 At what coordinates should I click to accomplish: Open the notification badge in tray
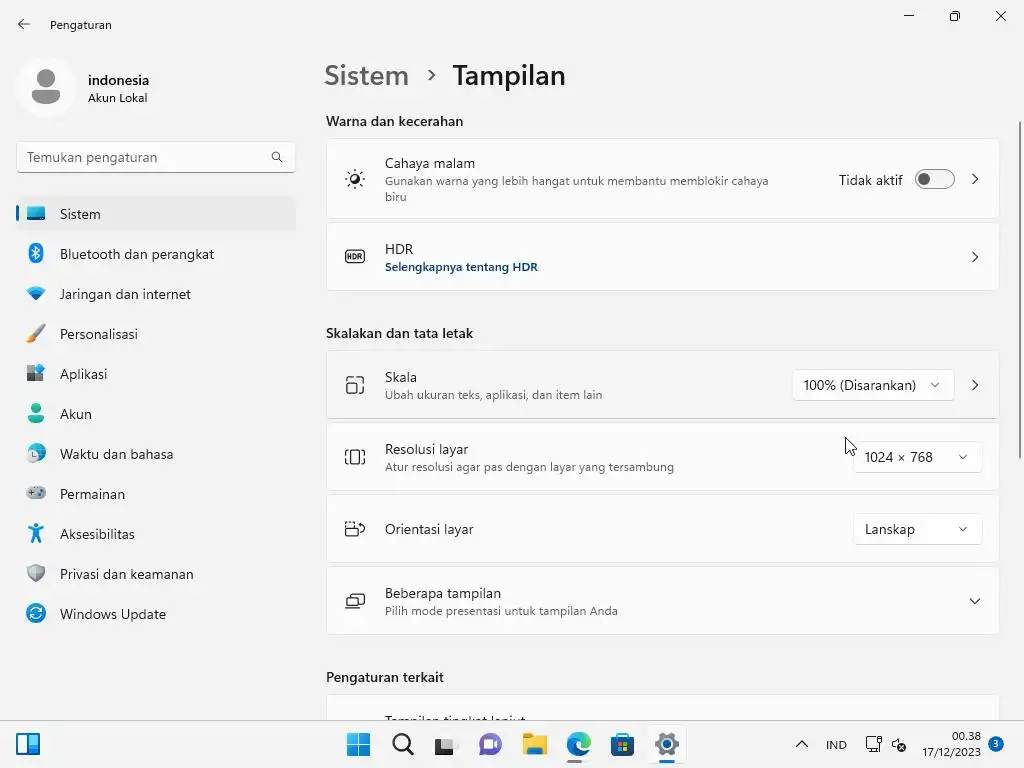pos(996,744)
